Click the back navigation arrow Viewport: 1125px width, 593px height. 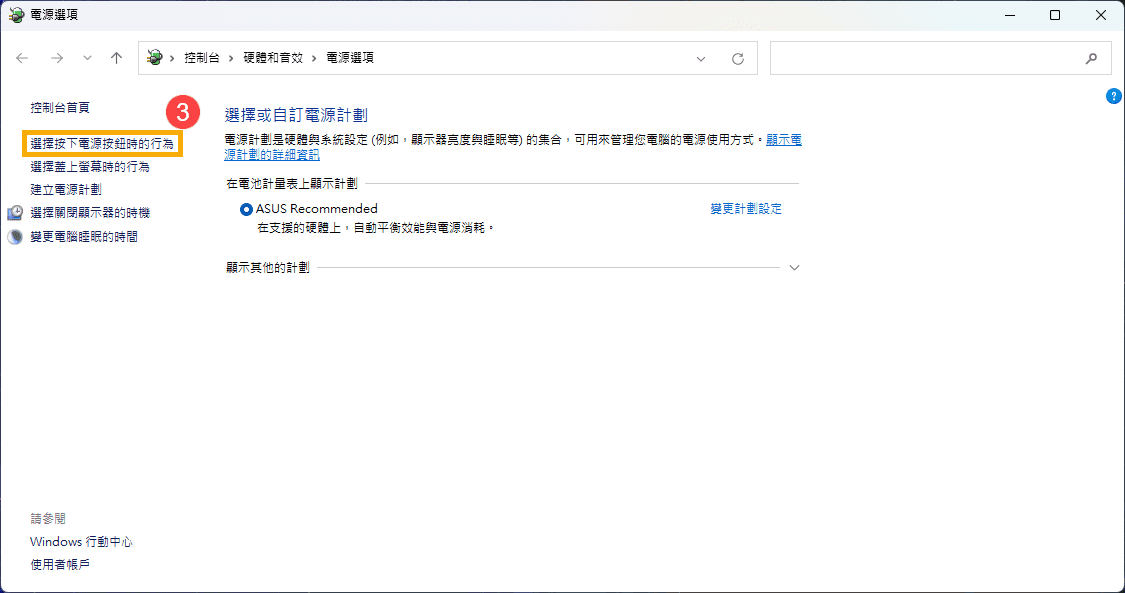(22, 58)
